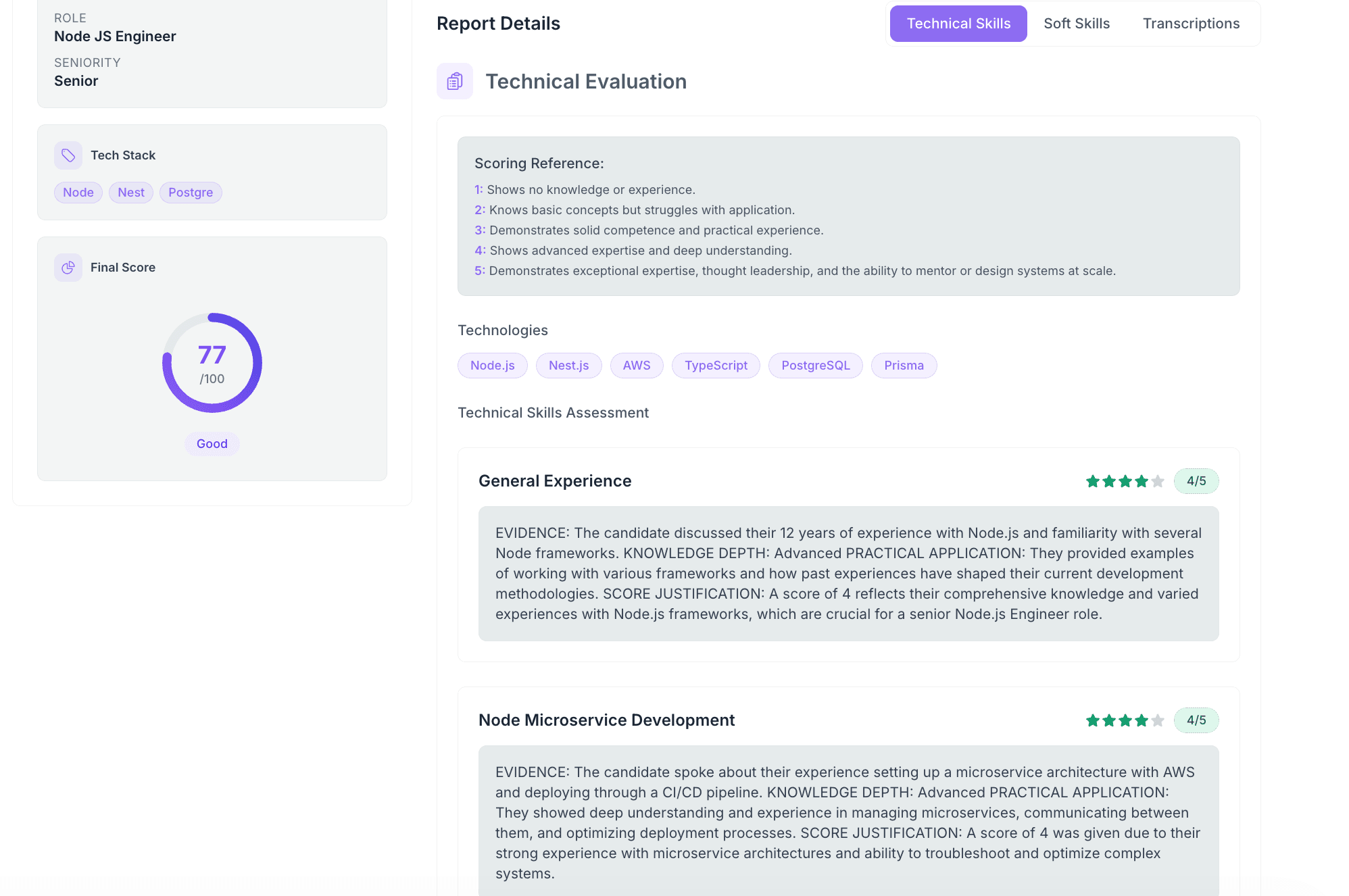Click the Node Microservice Development star rating
Viewport: 1349px width, 896px height.
tap(1125, 720)
